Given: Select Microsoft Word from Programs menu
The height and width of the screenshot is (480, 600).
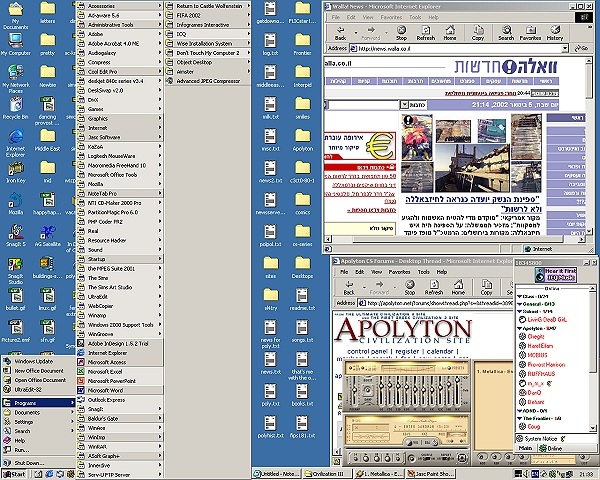Looking at the screenshot, I should 104,388.
